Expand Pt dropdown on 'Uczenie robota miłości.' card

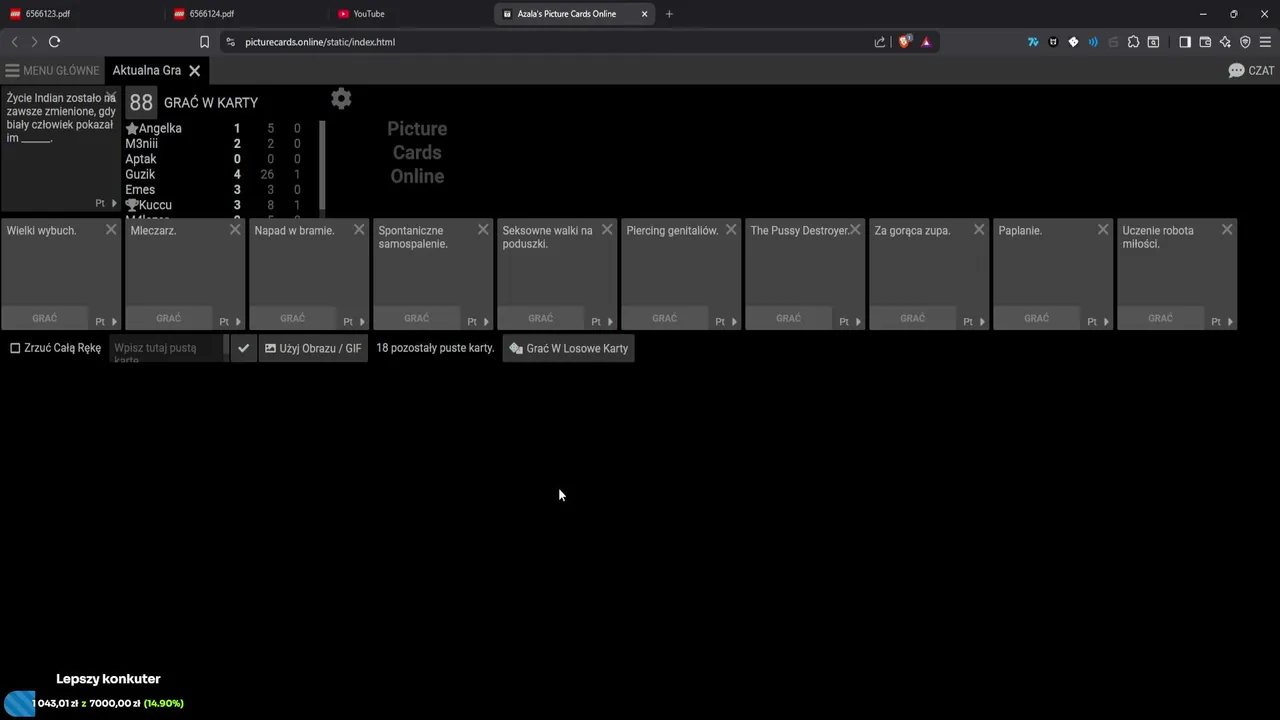(x=1222, y=322)
